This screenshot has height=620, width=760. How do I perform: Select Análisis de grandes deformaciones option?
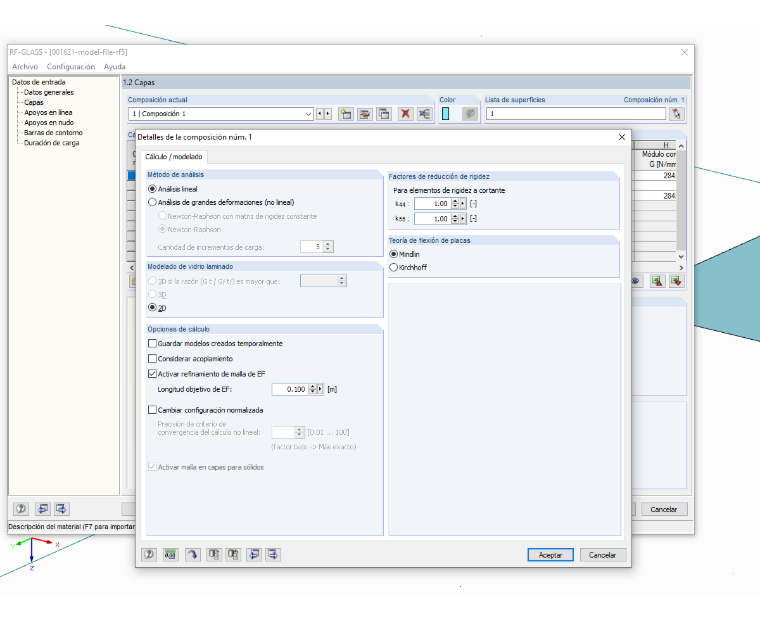coord(152,202)
